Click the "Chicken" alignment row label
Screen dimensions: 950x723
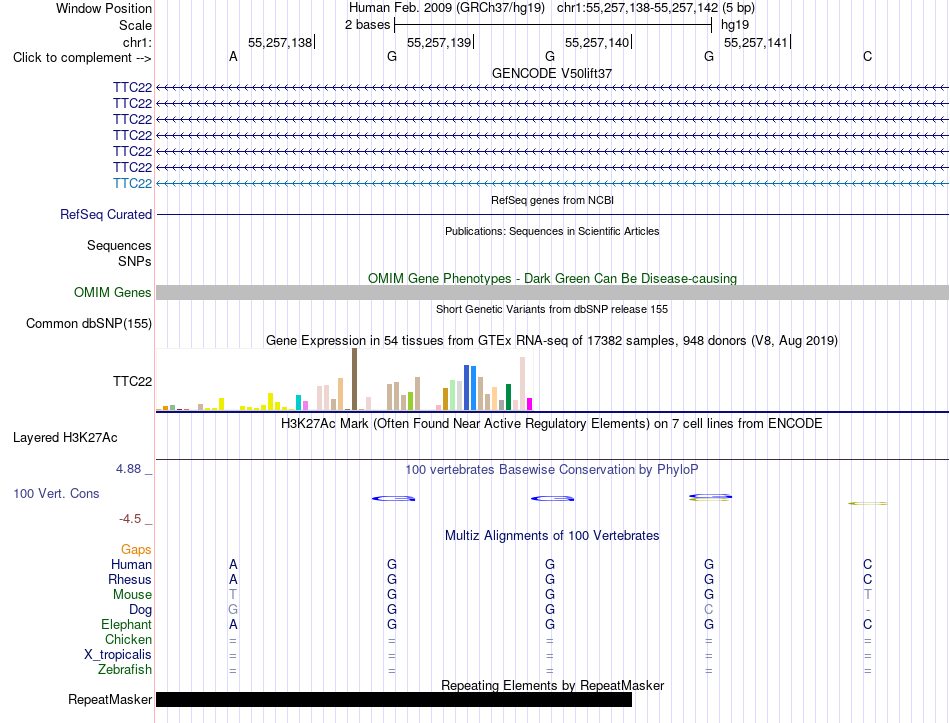(128, 639)
